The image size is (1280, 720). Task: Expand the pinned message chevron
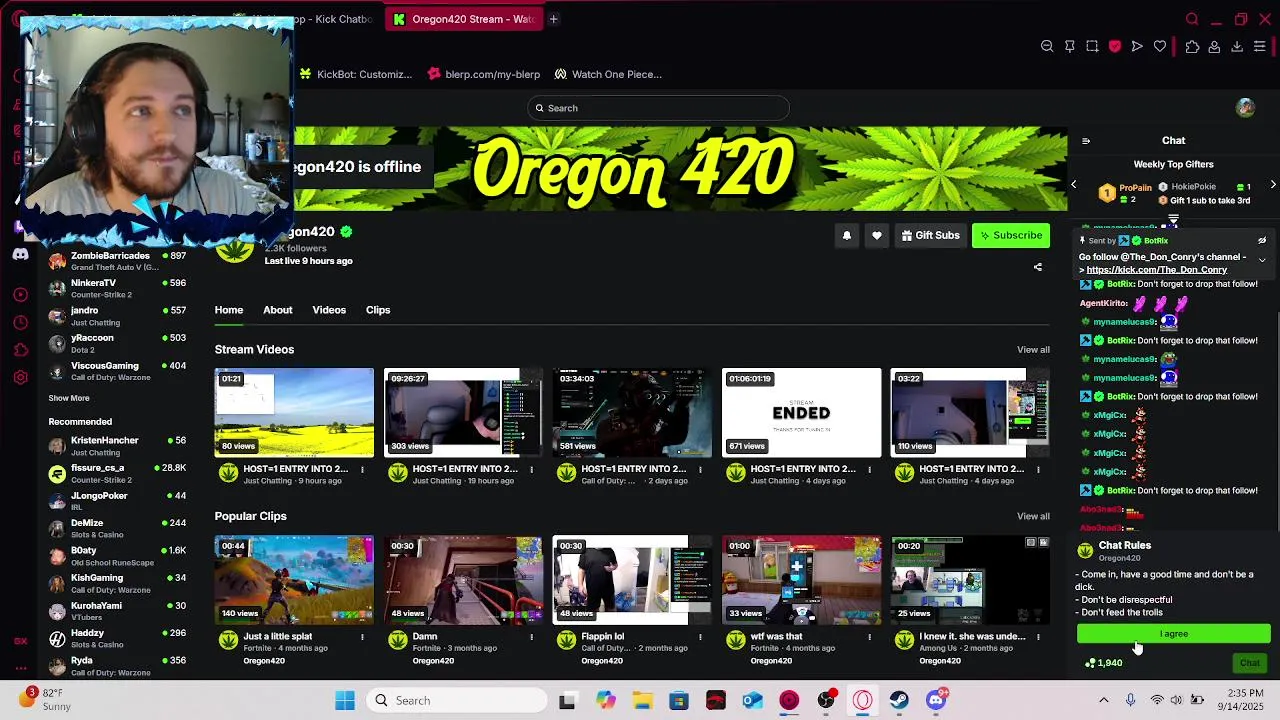(x=1262, y=260)
